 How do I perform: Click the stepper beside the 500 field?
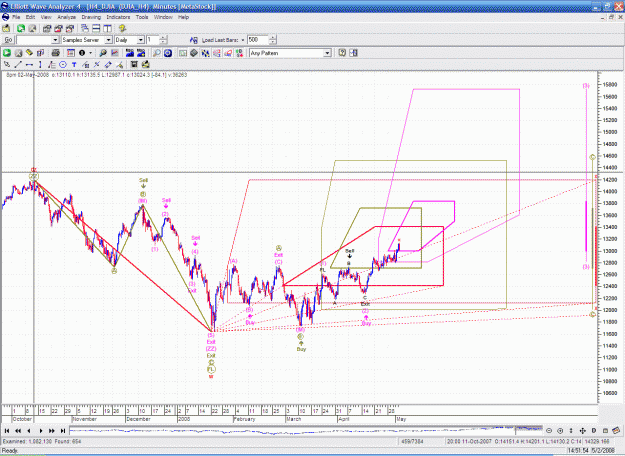click(273, 40)
